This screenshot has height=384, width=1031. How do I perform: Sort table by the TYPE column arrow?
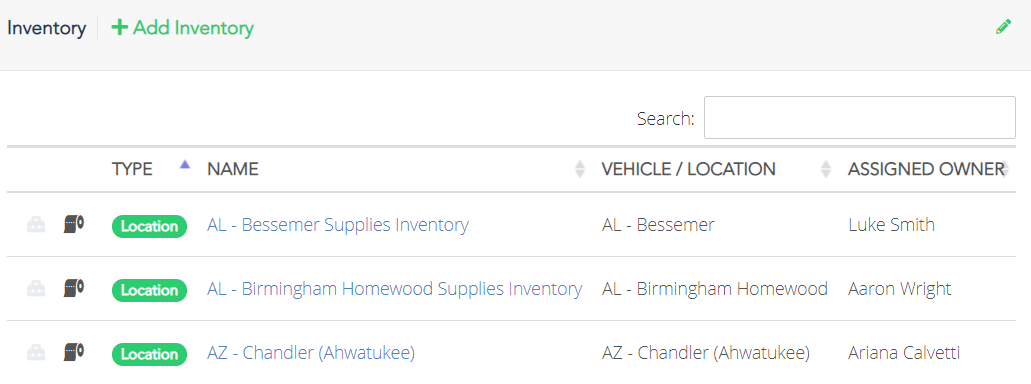tap(185, 165)
